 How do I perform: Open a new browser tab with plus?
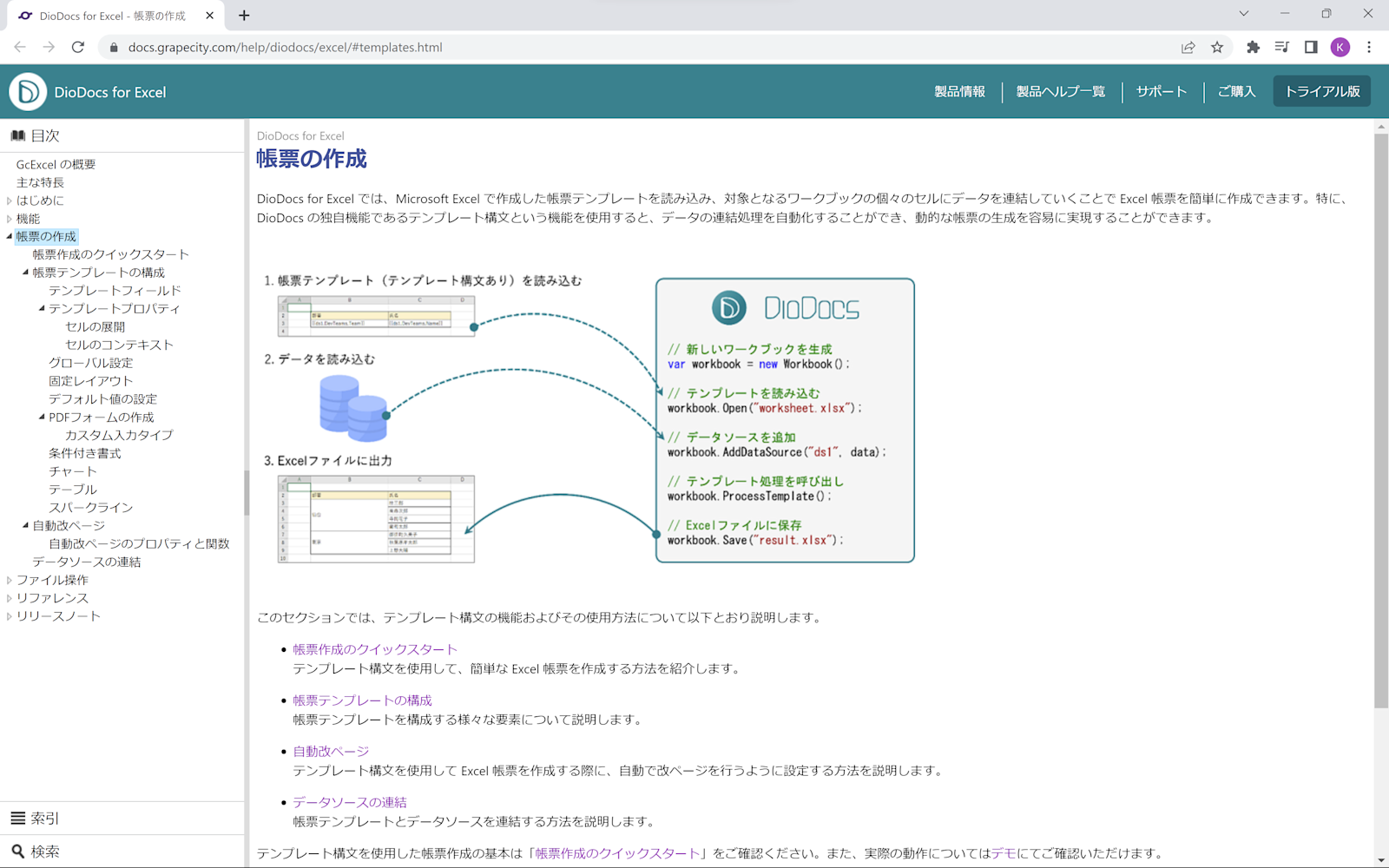click(244, 16)
